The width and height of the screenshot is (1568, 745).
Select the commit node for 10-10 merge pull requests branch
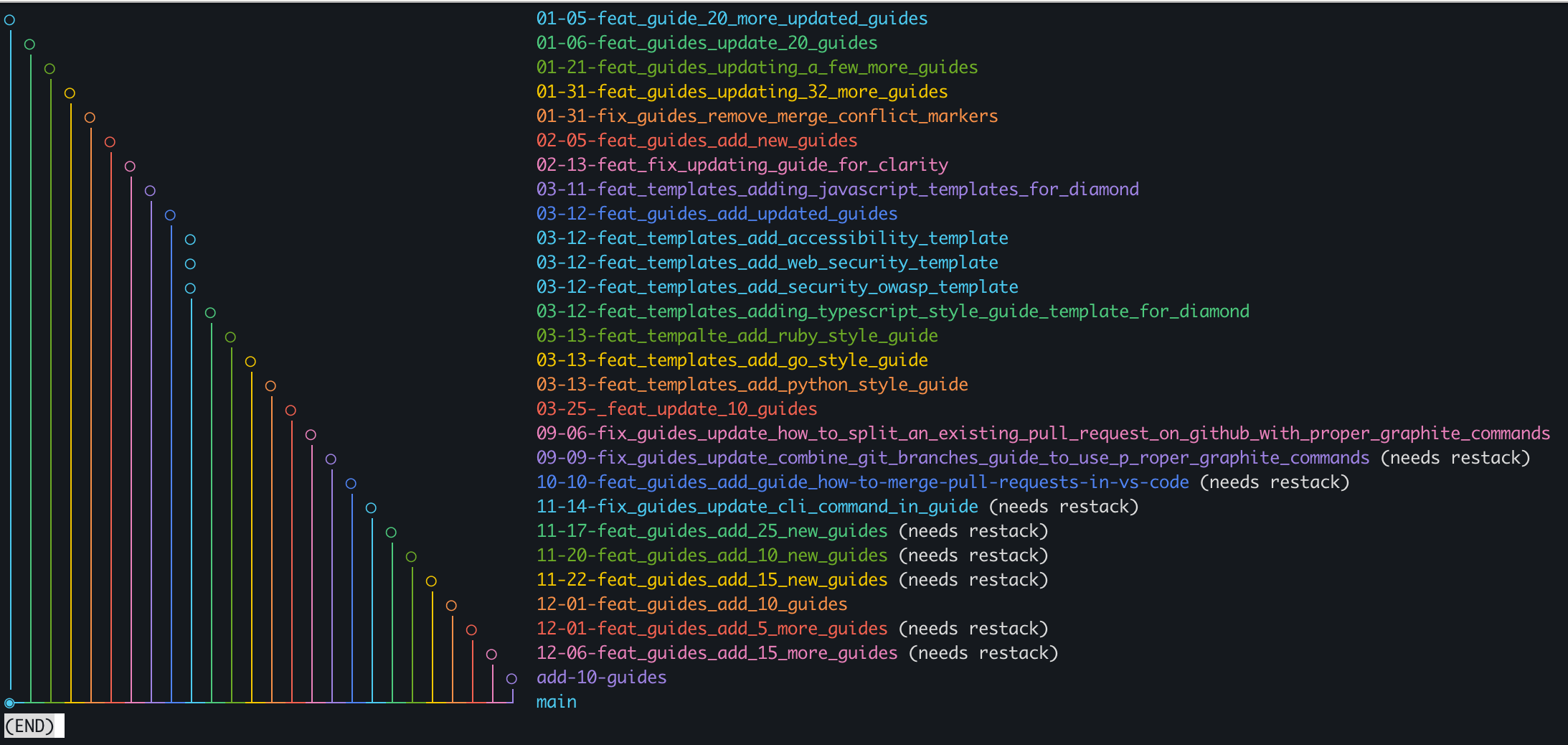351,482
